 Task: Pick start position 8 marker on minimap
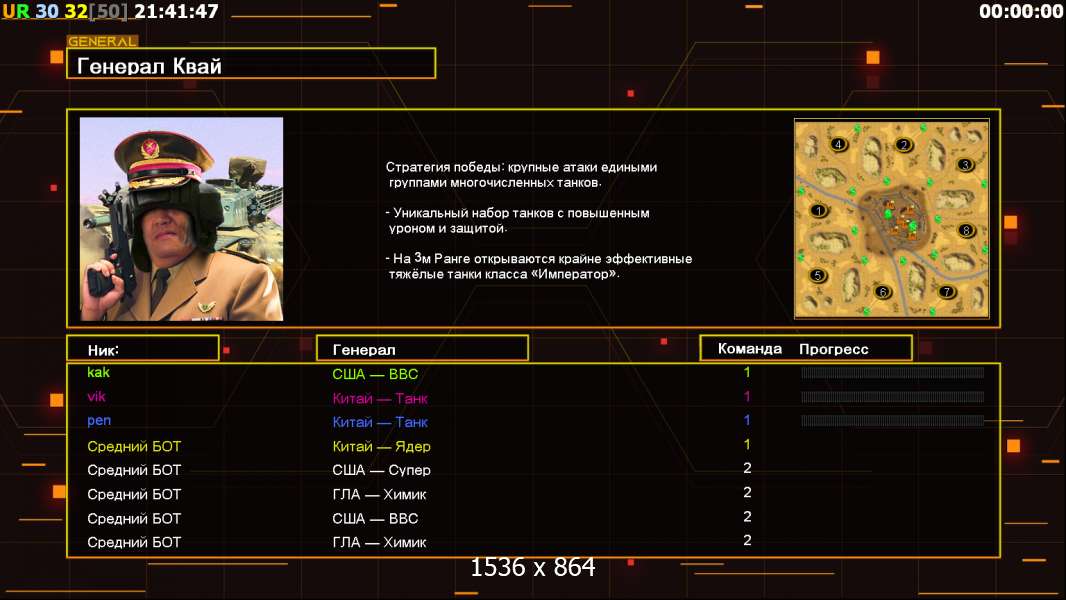[x=966, y=230]
